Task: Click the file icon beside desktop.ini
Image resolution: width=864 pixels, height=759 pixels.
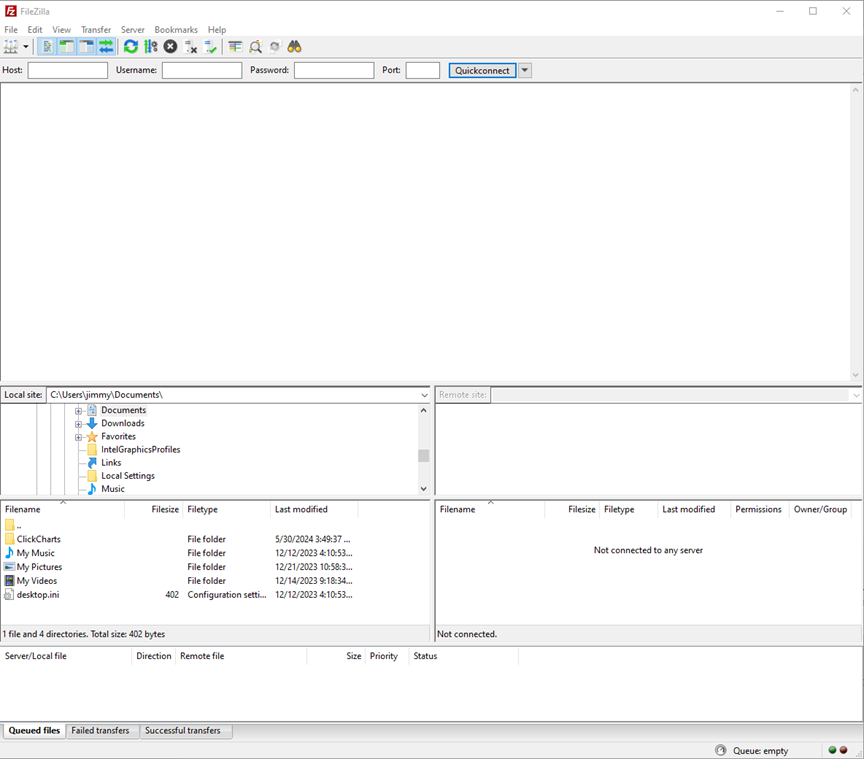Action: [x=9, y=595]
